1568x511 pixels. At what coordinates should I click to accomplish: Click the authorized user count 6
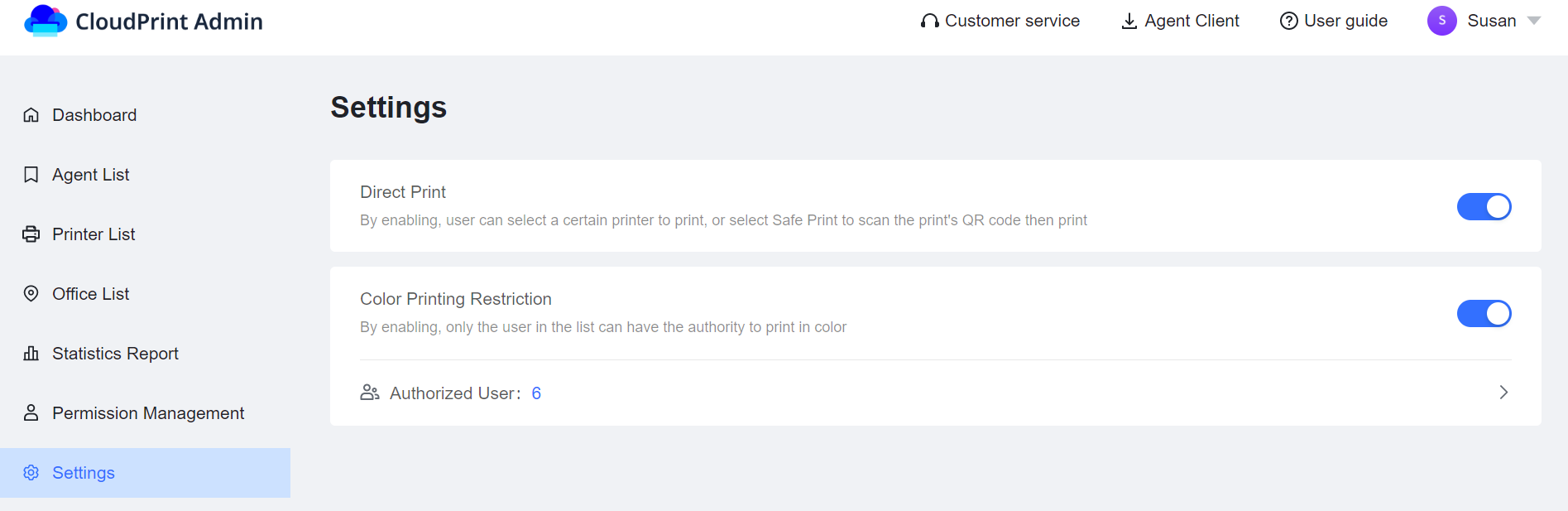(x=536, y=393)
